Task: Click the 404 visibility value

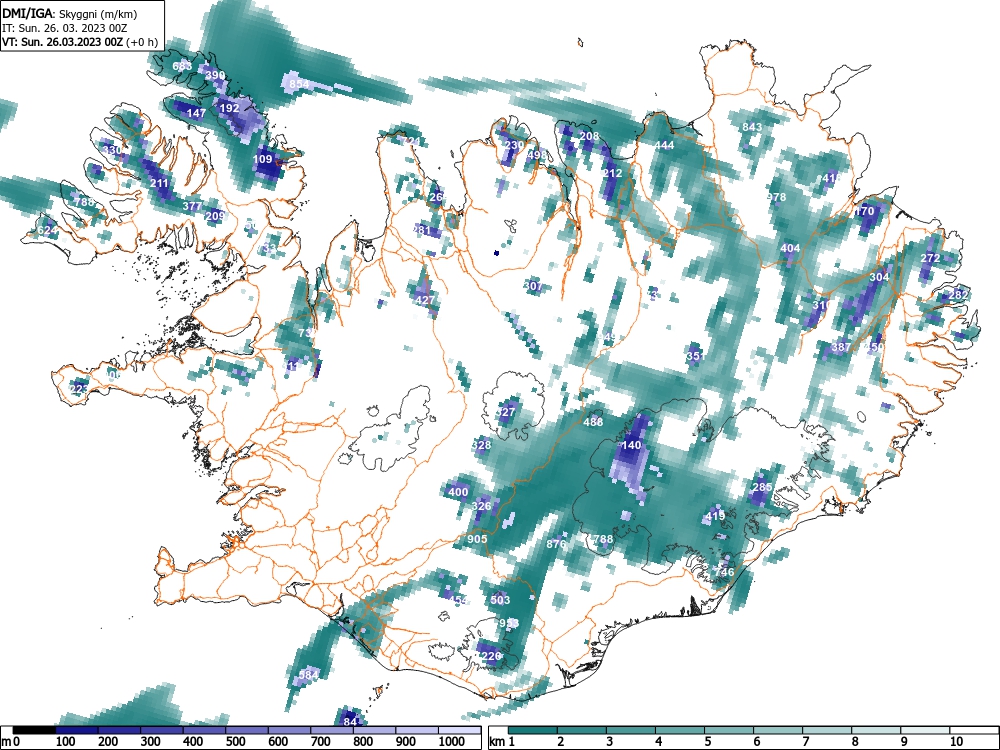Action: pyautogui.click(x=790, y=248)
